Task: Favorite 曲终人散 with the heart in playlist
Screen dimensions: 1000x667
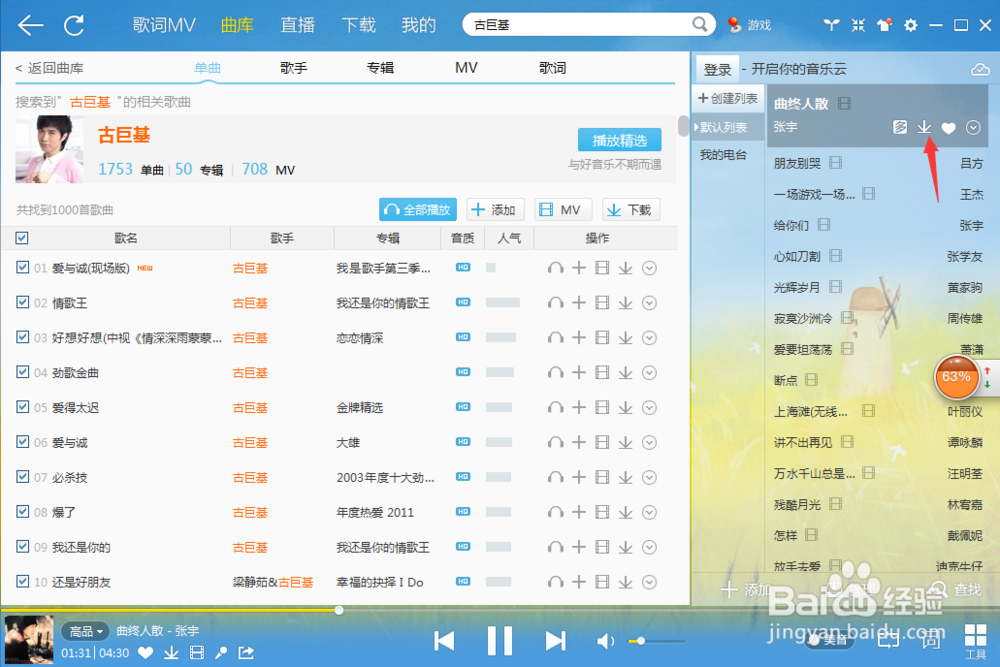Action: 948,128
